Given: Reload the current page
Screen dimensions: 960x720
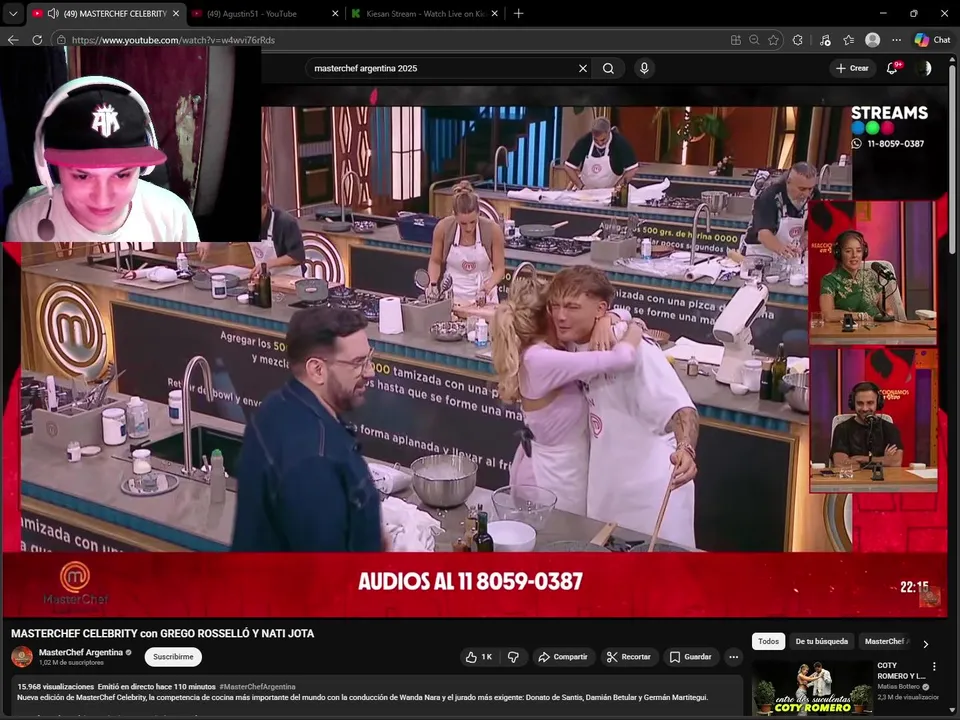Looking at the screenshot, I should (37, 40).
